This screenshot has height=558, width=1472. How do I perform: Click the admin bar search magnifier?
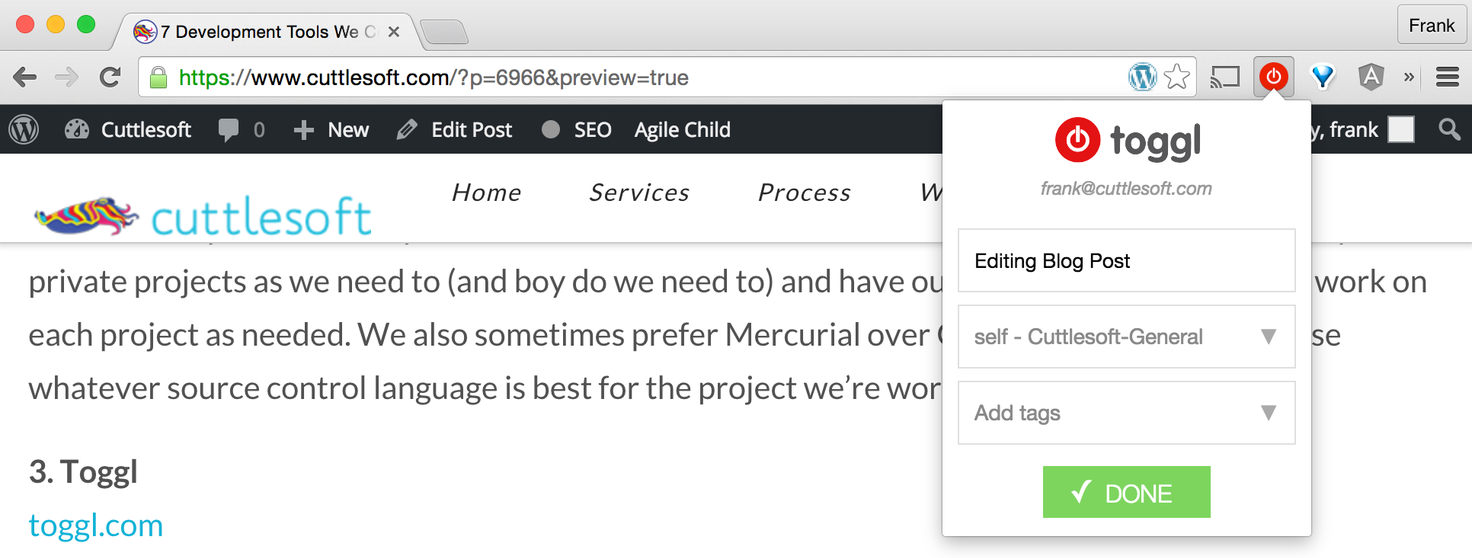[1448, 129]
